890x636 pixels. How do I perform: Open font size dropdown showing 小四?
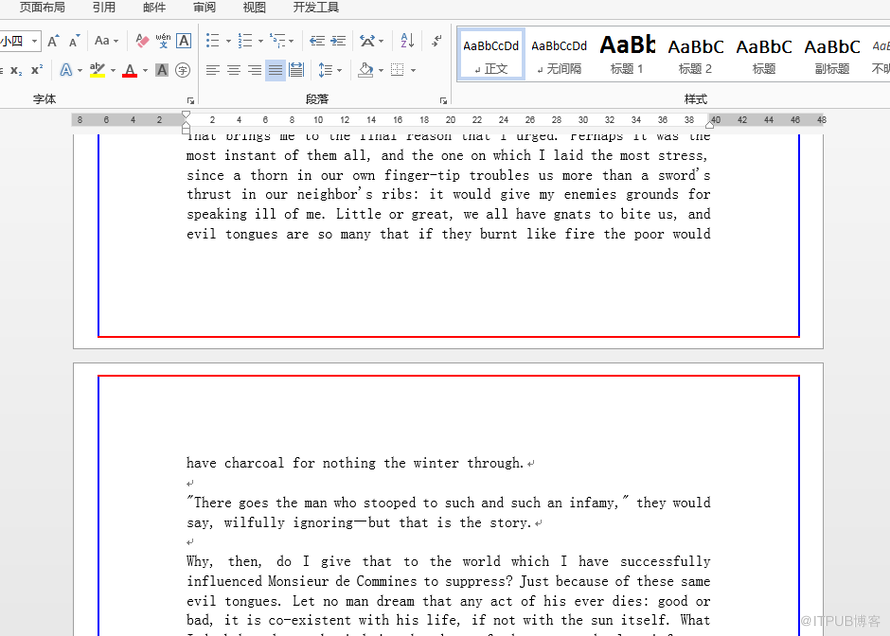[35, 41]
